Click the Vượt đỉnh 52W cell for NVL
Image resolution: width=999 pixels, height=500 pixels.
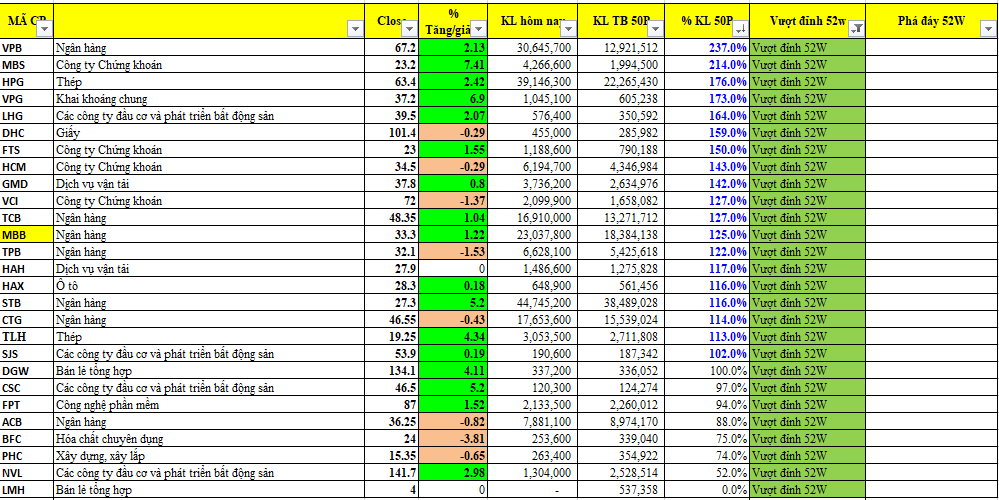(805, 472)
